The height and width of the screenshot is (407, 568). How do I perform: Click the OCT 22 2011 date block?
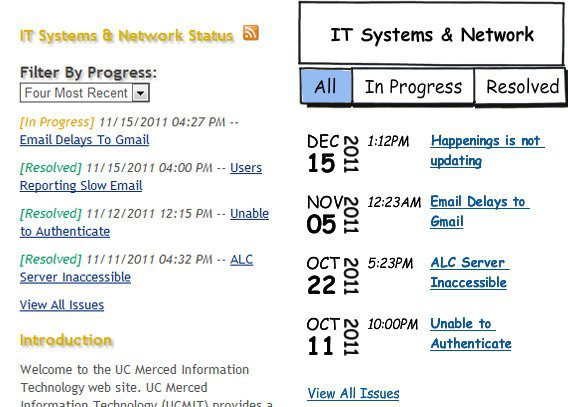tap(333, 276)
